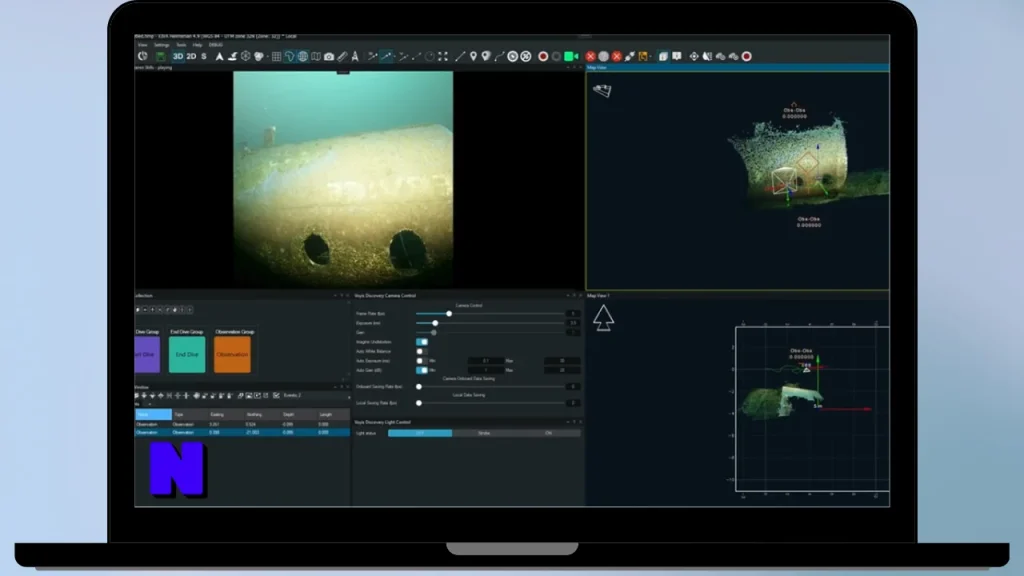The width and height of the screenshot is (1024, 576).
Task: Open the Help menu
Action: point(197,45)
